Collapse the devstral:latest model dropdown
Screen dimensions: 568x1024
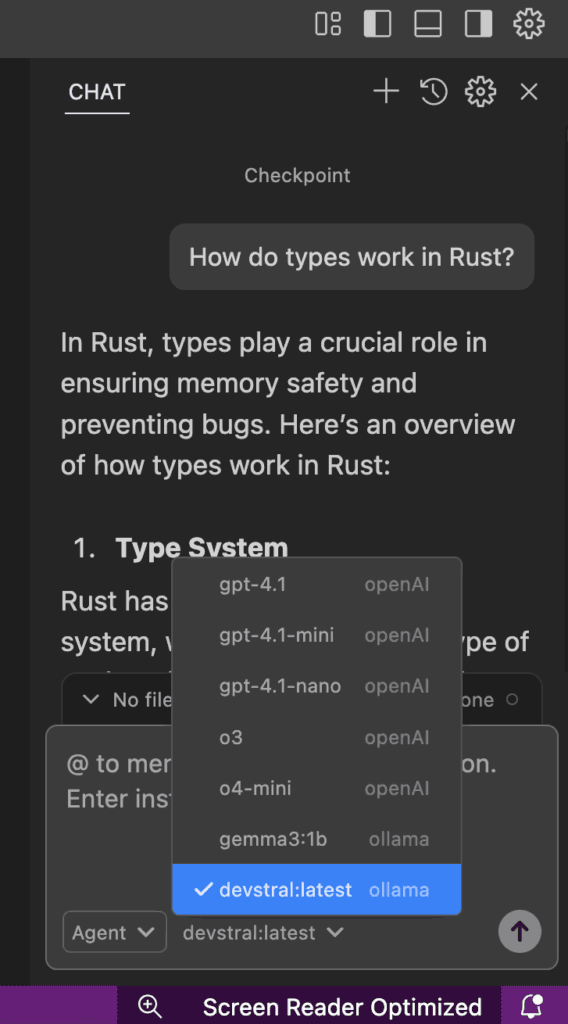[263, 933]
